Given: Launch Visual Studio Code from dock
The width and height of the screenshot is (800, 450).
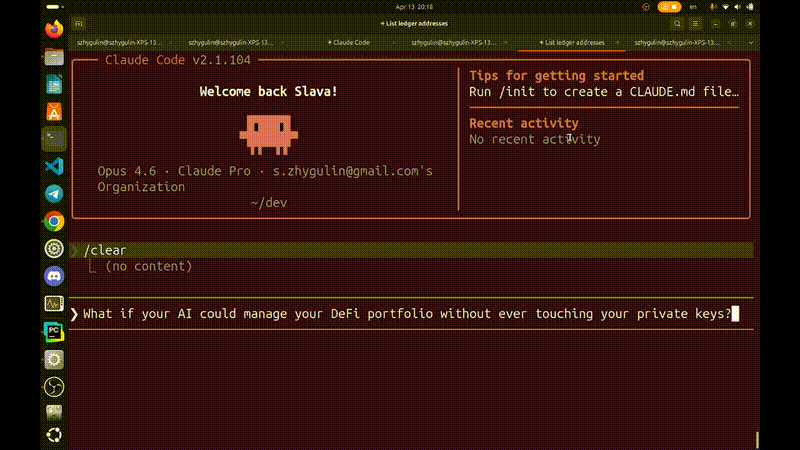Looking at the screenshot, I should pyautogui.click(x=54, y=166).
